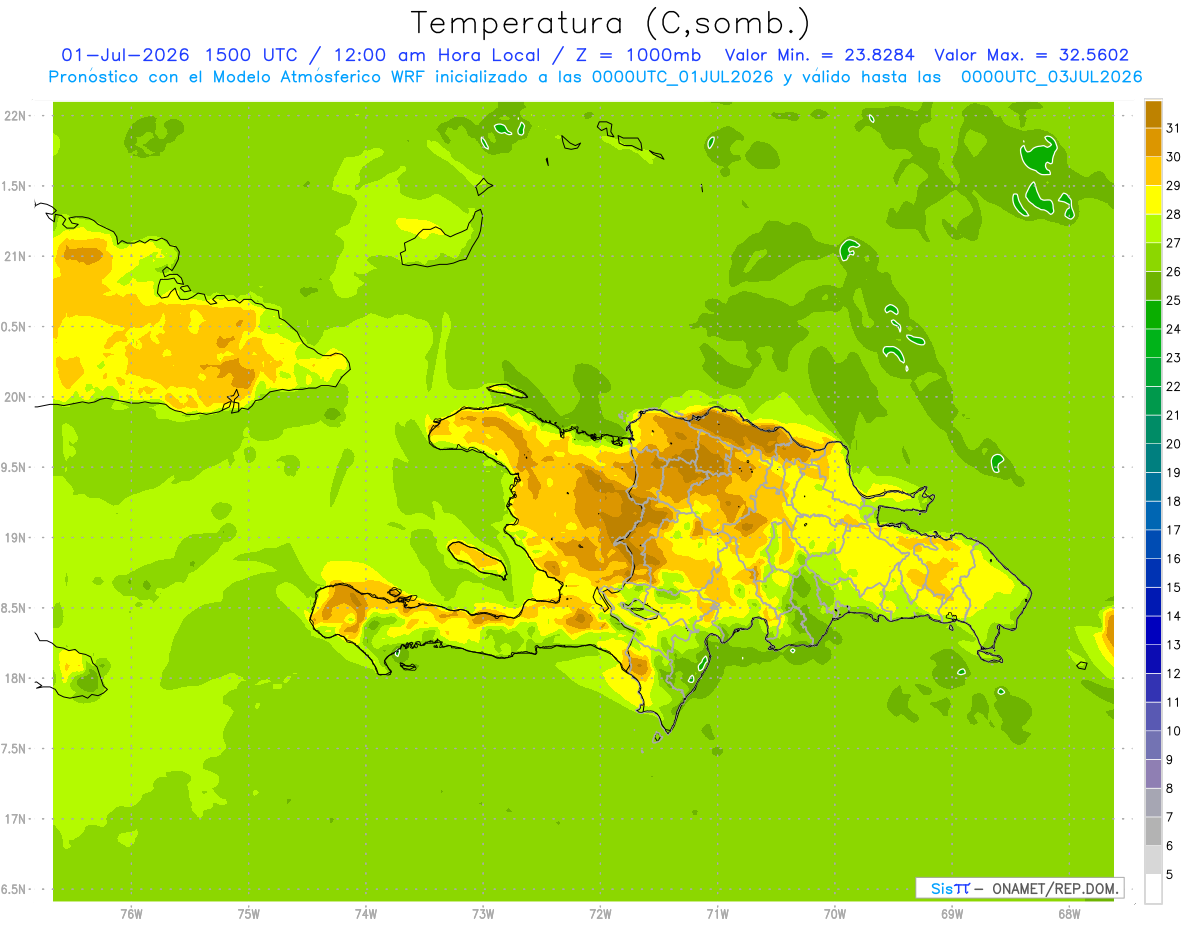Select the legend swatch between 27 and 28
The height and width of the screenshot is (927, 1200).
[x=1153, y=228]
